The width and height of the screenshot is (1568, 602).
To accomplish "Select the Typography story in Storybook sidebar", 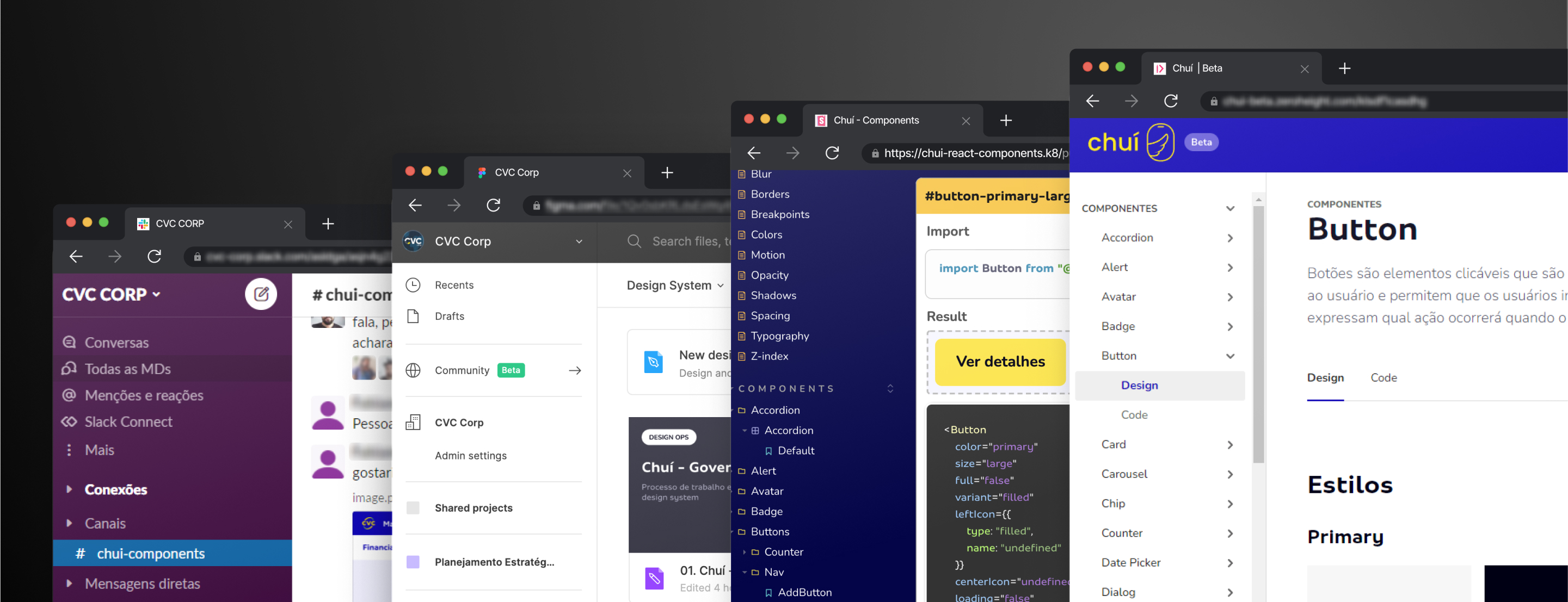I will pos(779,336).
